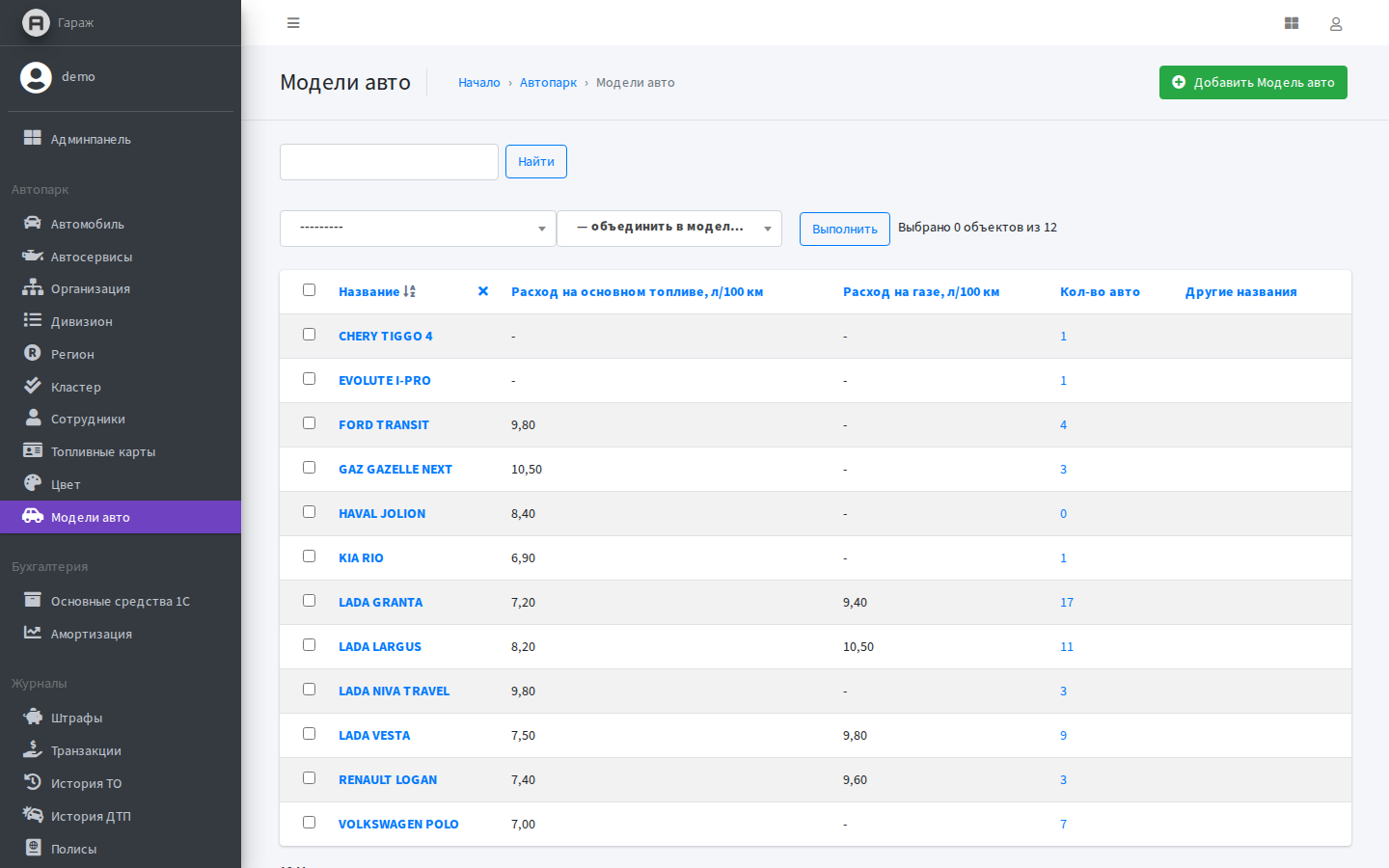Click the Сотрудники person icon
This screenshot has height=868, width=1389.
coord(33,418)
